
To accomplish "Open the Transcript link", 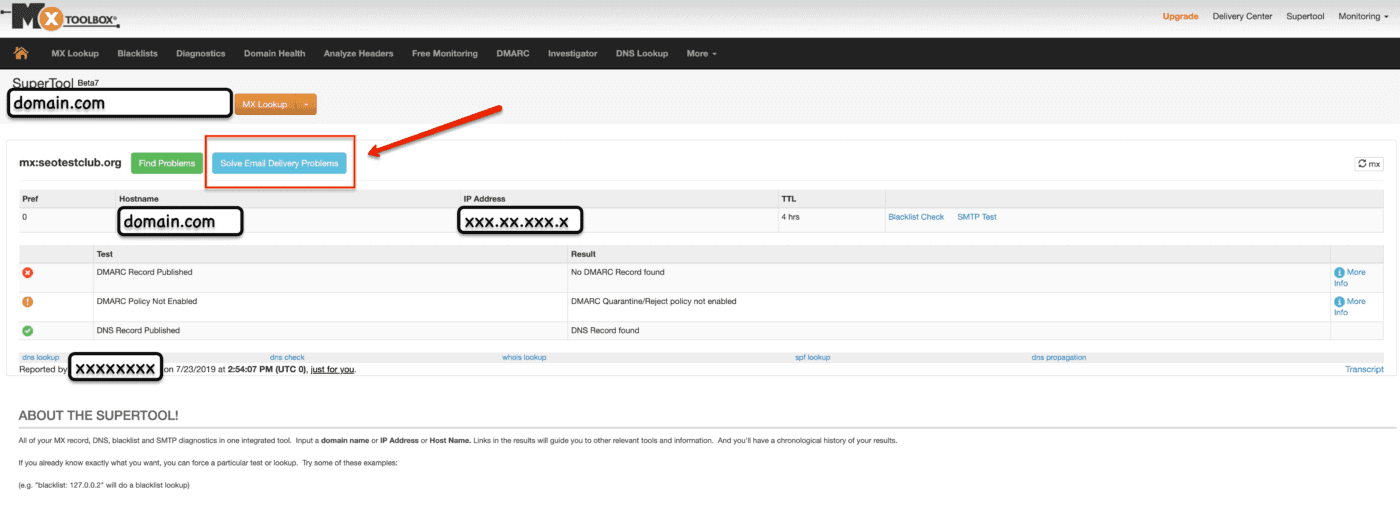I will (x=1364, y=369).
